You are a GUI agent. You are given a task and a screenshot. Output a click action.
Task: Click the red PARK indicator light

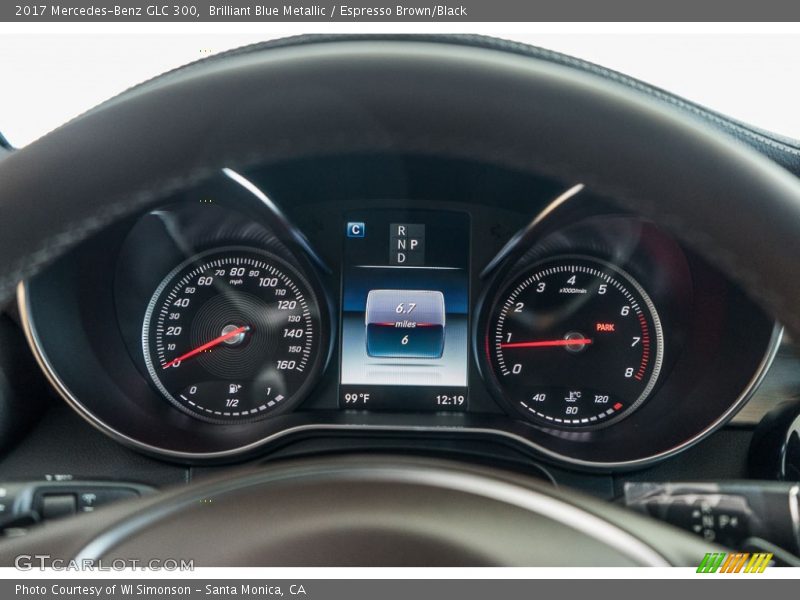[605, 327]
